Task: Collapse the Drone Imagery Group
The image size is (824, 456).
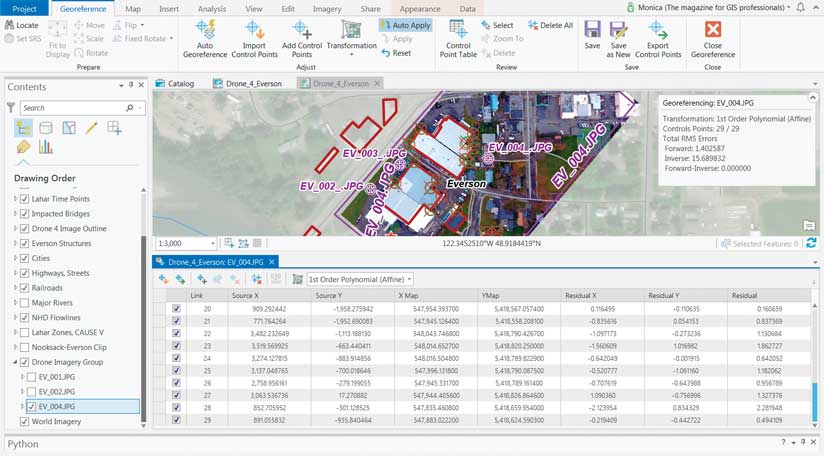Action: click(15, 362)
